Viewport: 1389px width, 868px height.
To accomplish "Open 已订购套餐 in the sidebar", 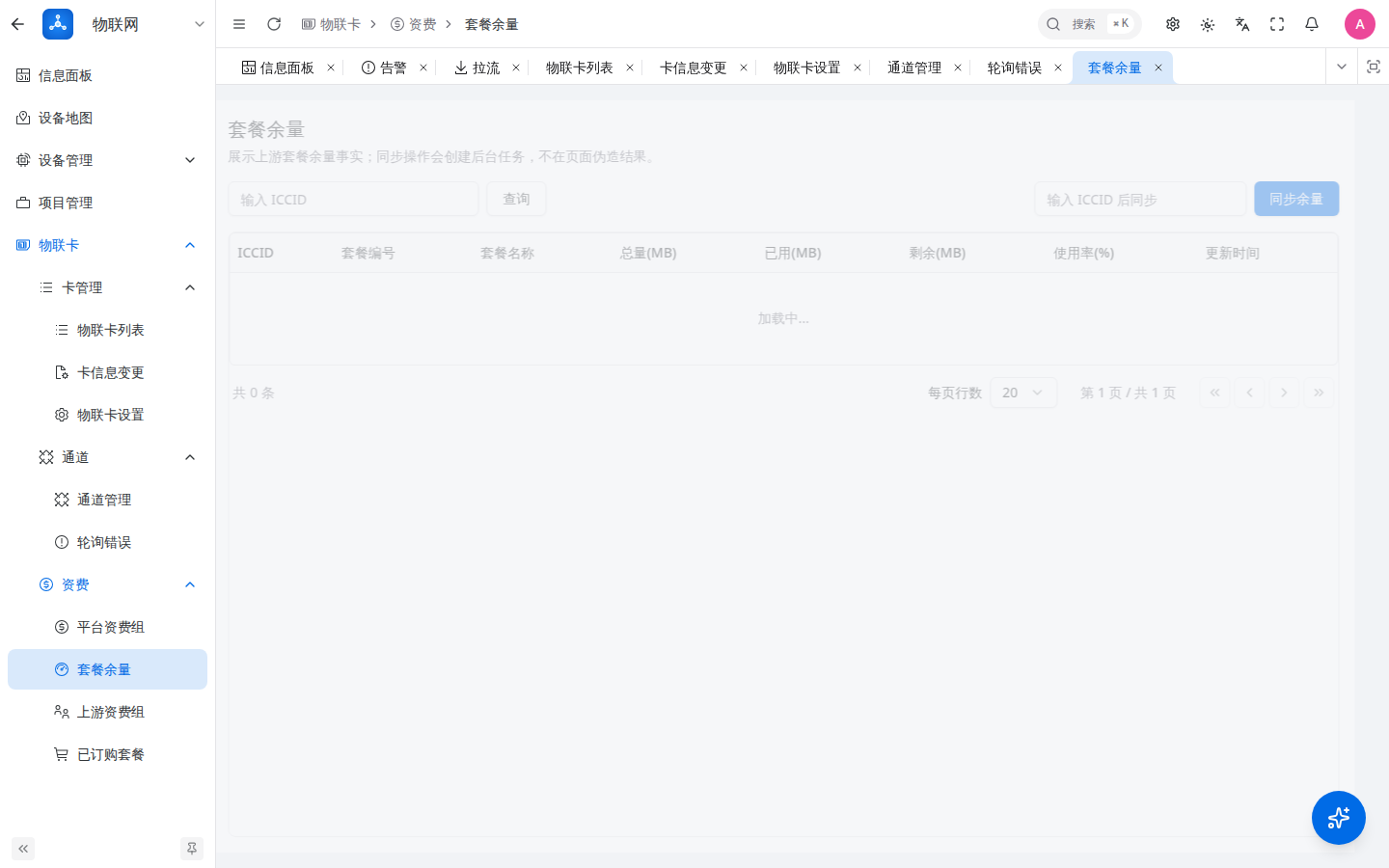I will 107,754.
